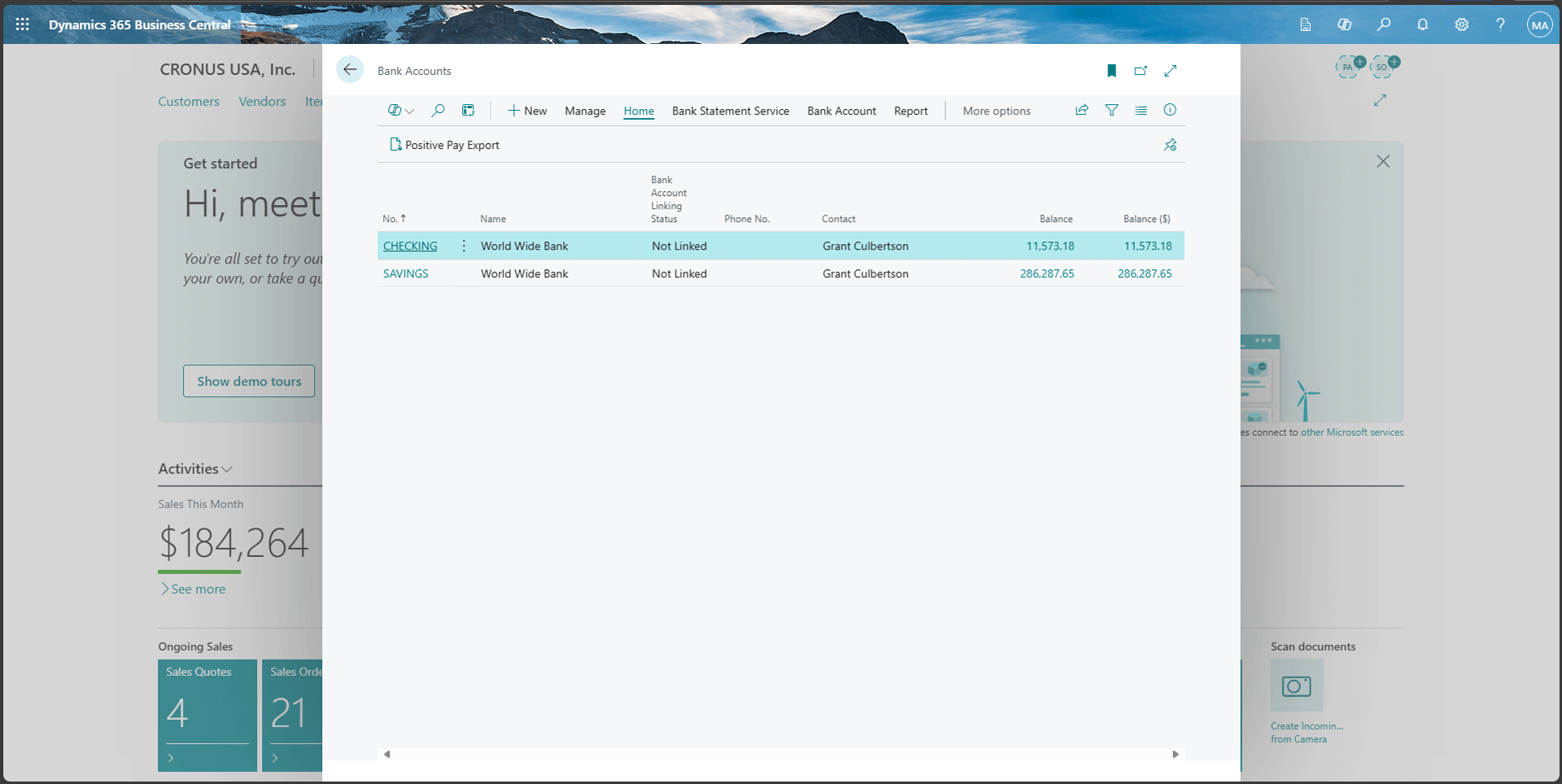The width and height of the screenshot is (1562, 784).
Task: Expand the page to full screen icon
Action: pyautogui.click(x=1170, y=71)
